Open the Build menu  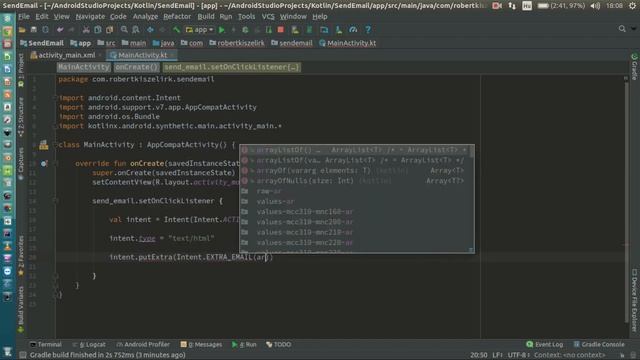tap(206, 17)
